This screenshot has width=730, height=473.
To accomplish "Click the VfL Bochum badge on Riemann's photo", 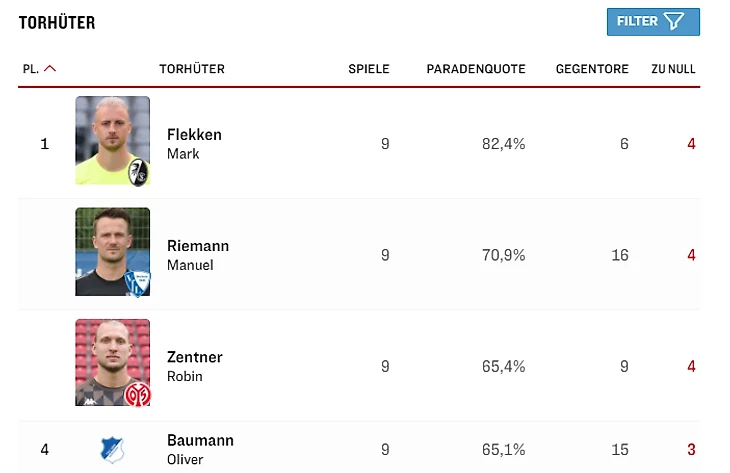I will click(x=138, y=283).
